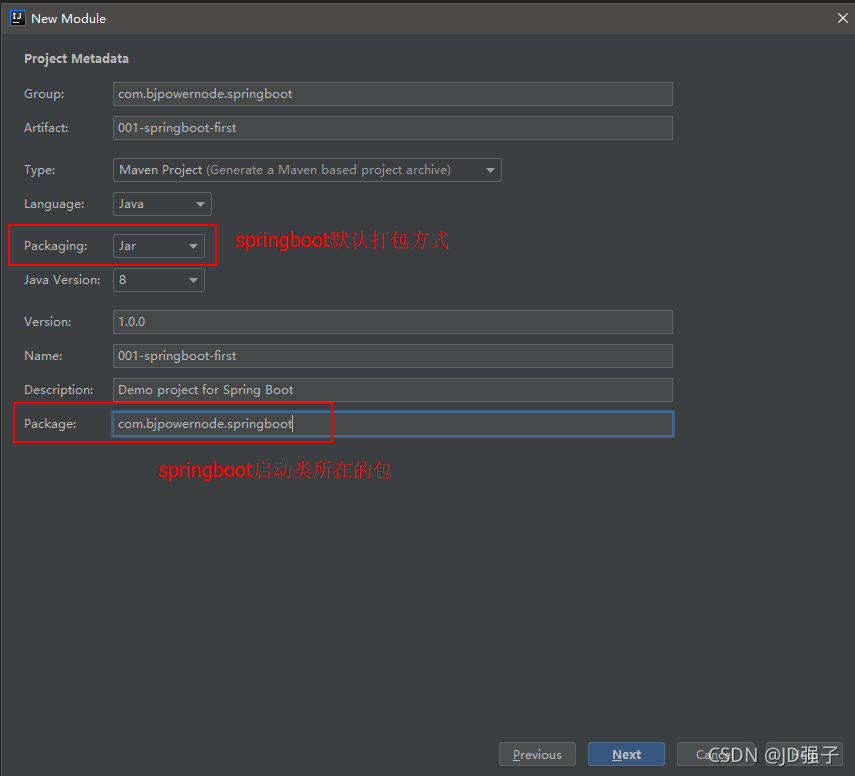Click the Type: label
Screen dimensions: 855x776
point(40,170)
